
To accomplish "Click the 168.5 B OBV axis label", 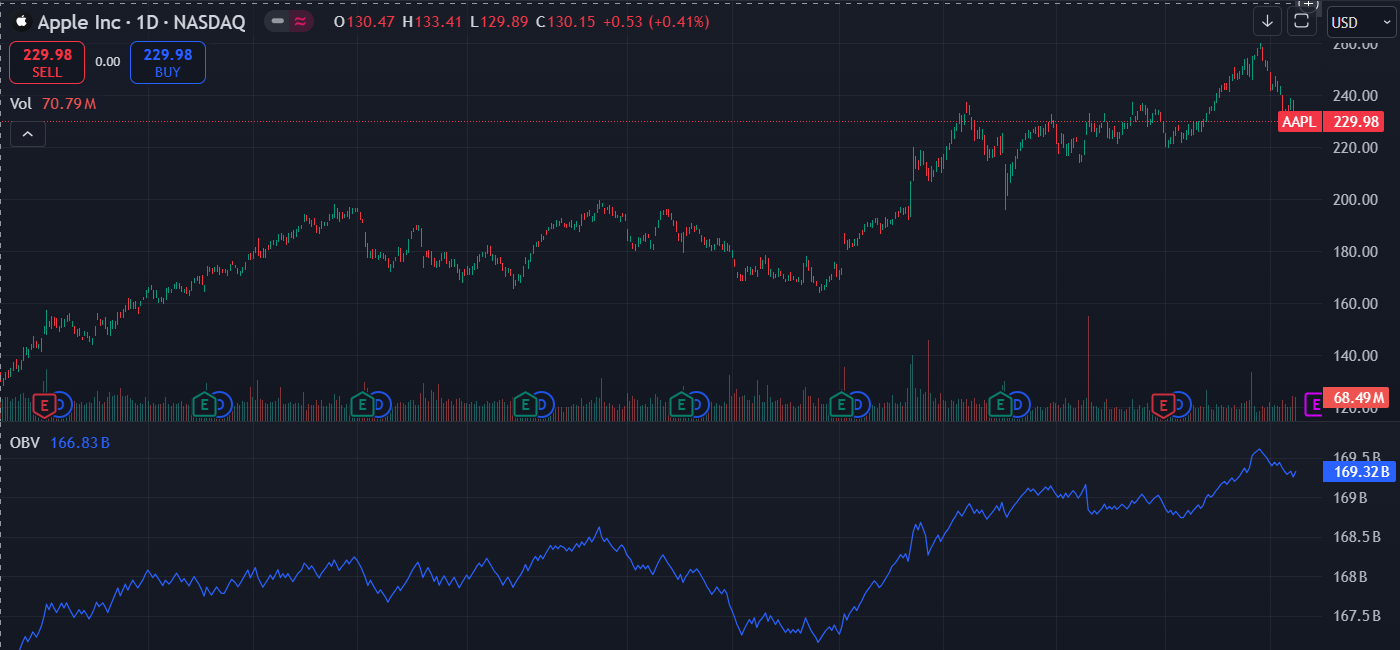I will (1355, 537).
